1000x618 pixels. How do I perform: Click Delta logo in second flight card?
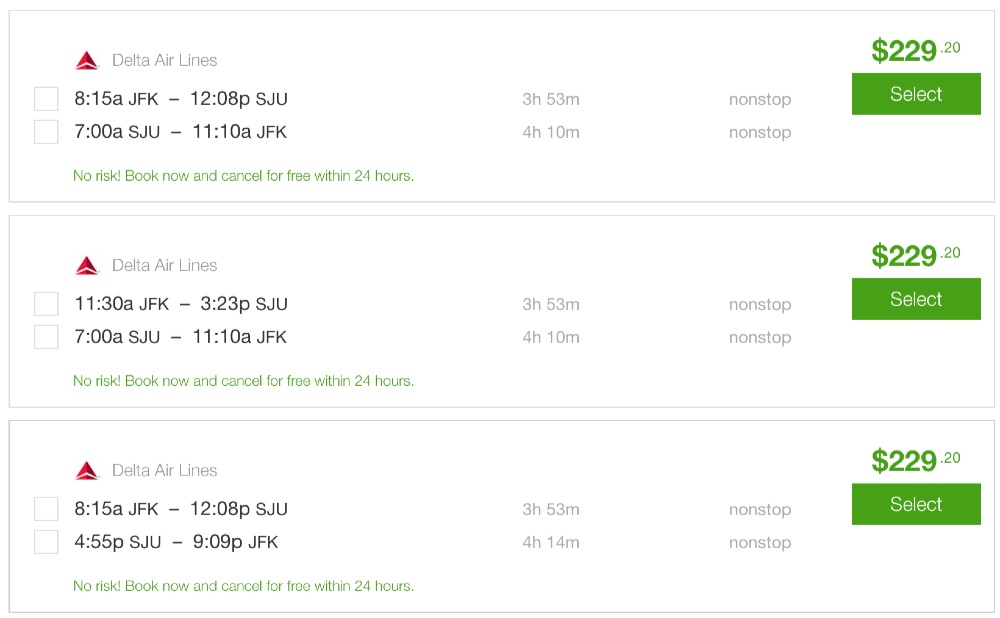(x=87, y=266)
